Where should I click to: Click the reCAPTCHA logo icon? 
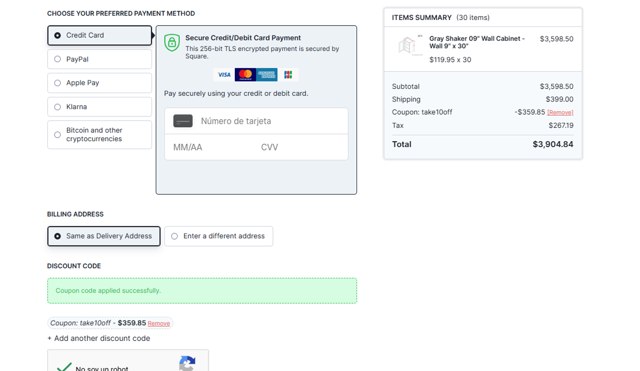[x=187, y=363]
